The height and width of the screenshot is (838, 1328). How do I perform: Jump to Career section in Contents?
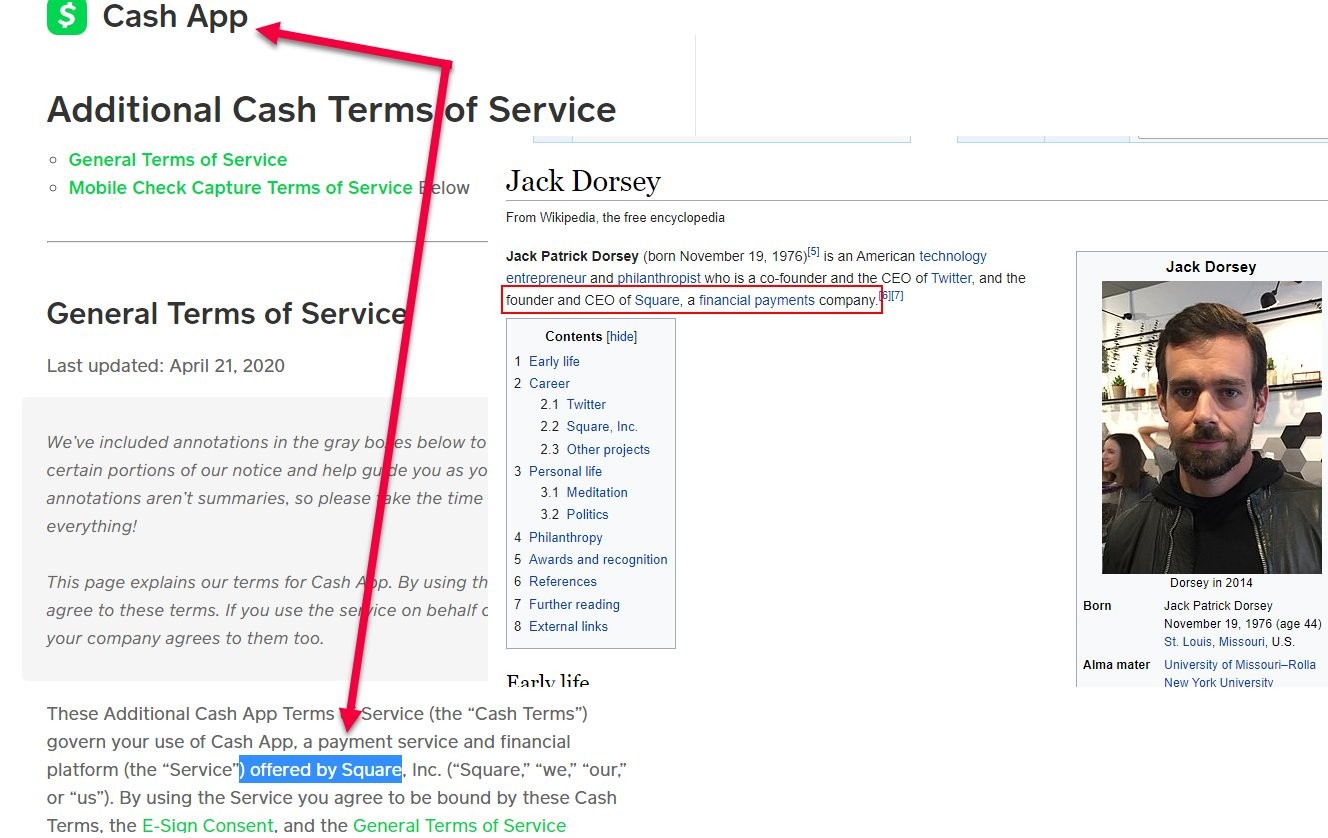549,383
